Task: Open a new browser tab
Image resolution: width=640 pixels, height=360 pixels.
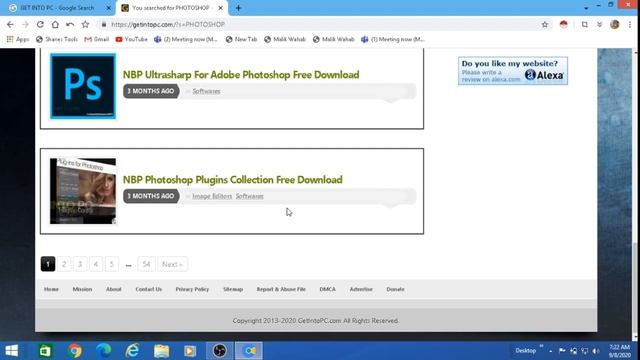Action: click(238, 8)
